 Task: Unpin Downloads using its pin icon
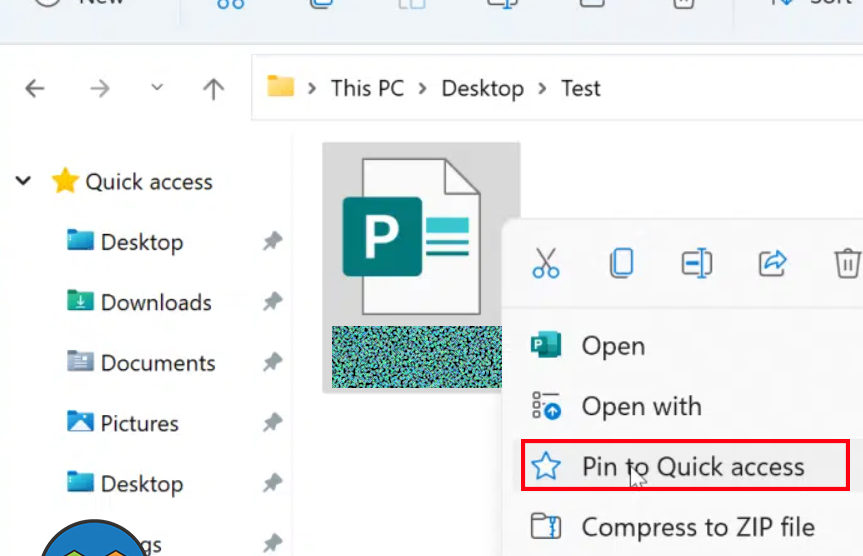[272, 302]
